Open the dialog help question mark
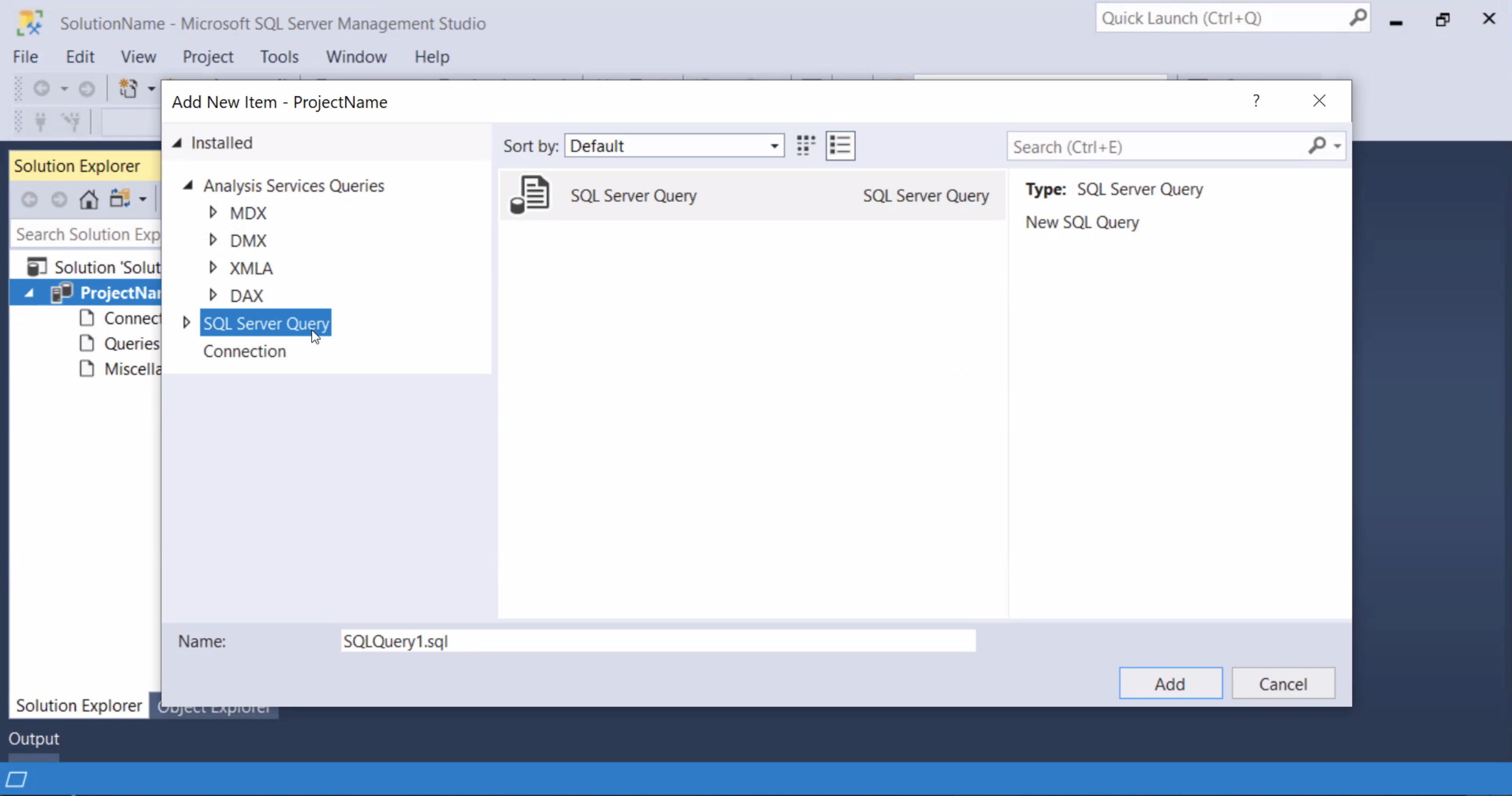 point(1255,101)
